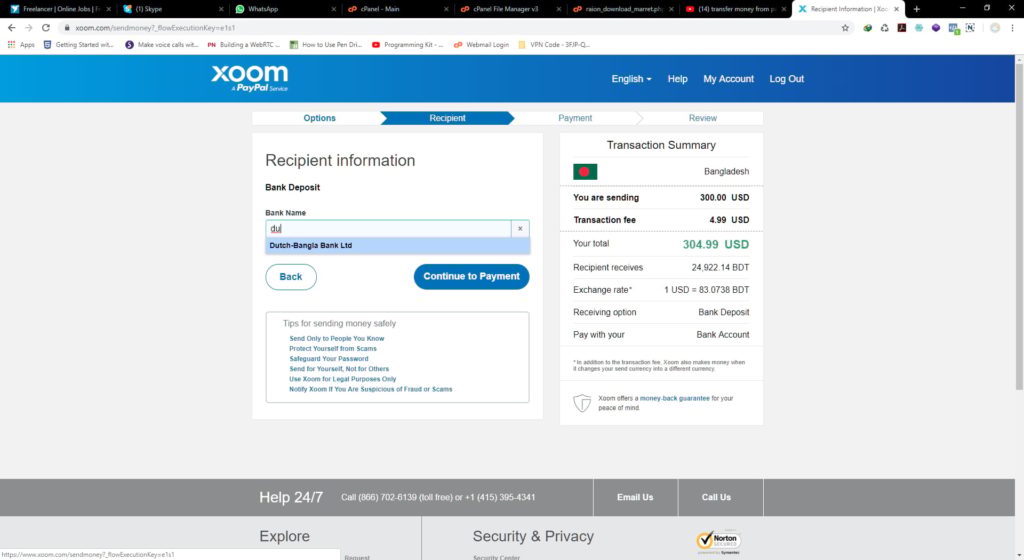Click the browser forward arrow
Viewport: 1024px width, 560px height.
28,27
